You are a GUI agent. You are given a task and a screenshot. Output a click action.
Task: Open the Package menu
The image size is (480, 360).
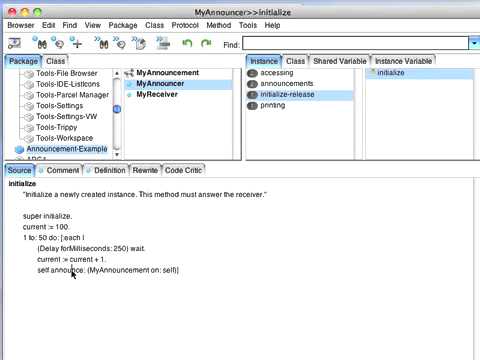[x=123, y=25]
